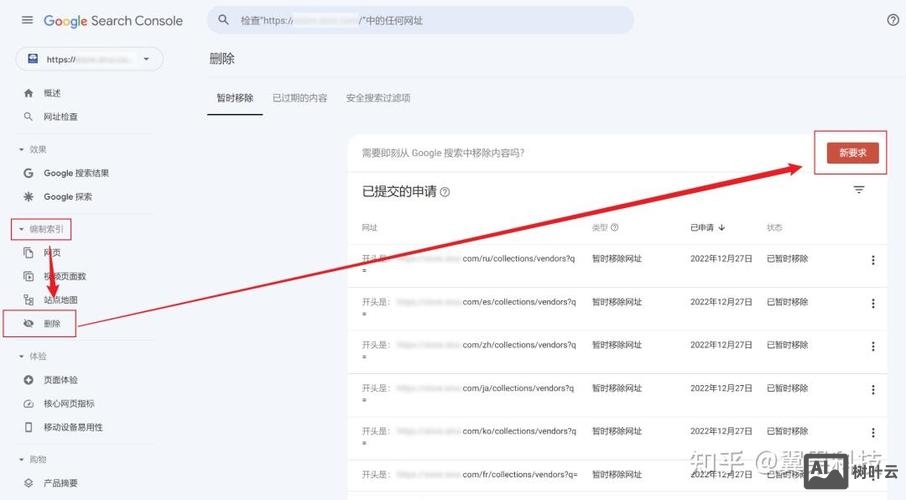Switch to the 暂时移除 tab
906x500 pixels.
click(235, 98)
